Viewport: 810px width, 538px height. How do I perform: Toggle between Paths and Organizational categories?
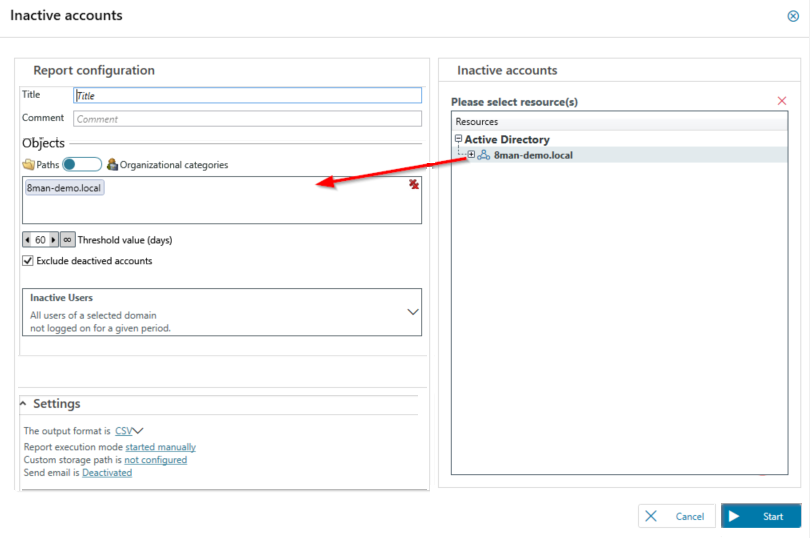click(x=81, y=165)
